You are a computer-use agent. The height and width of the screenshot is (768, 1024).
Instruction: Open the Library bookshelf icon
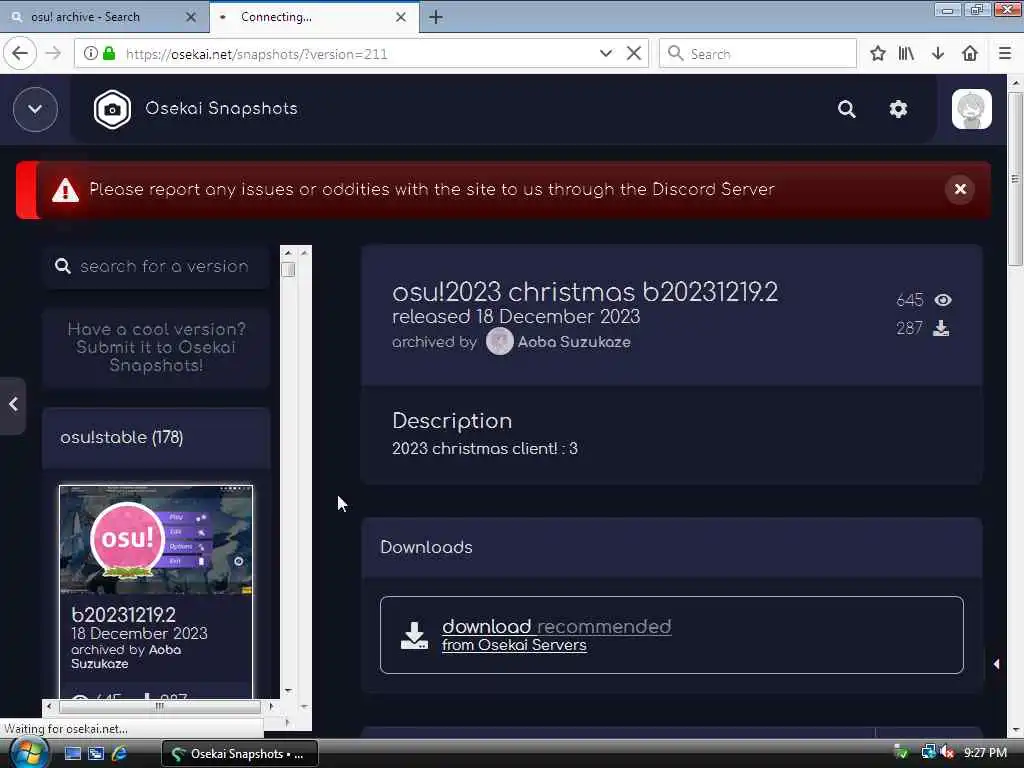[906, 54]
